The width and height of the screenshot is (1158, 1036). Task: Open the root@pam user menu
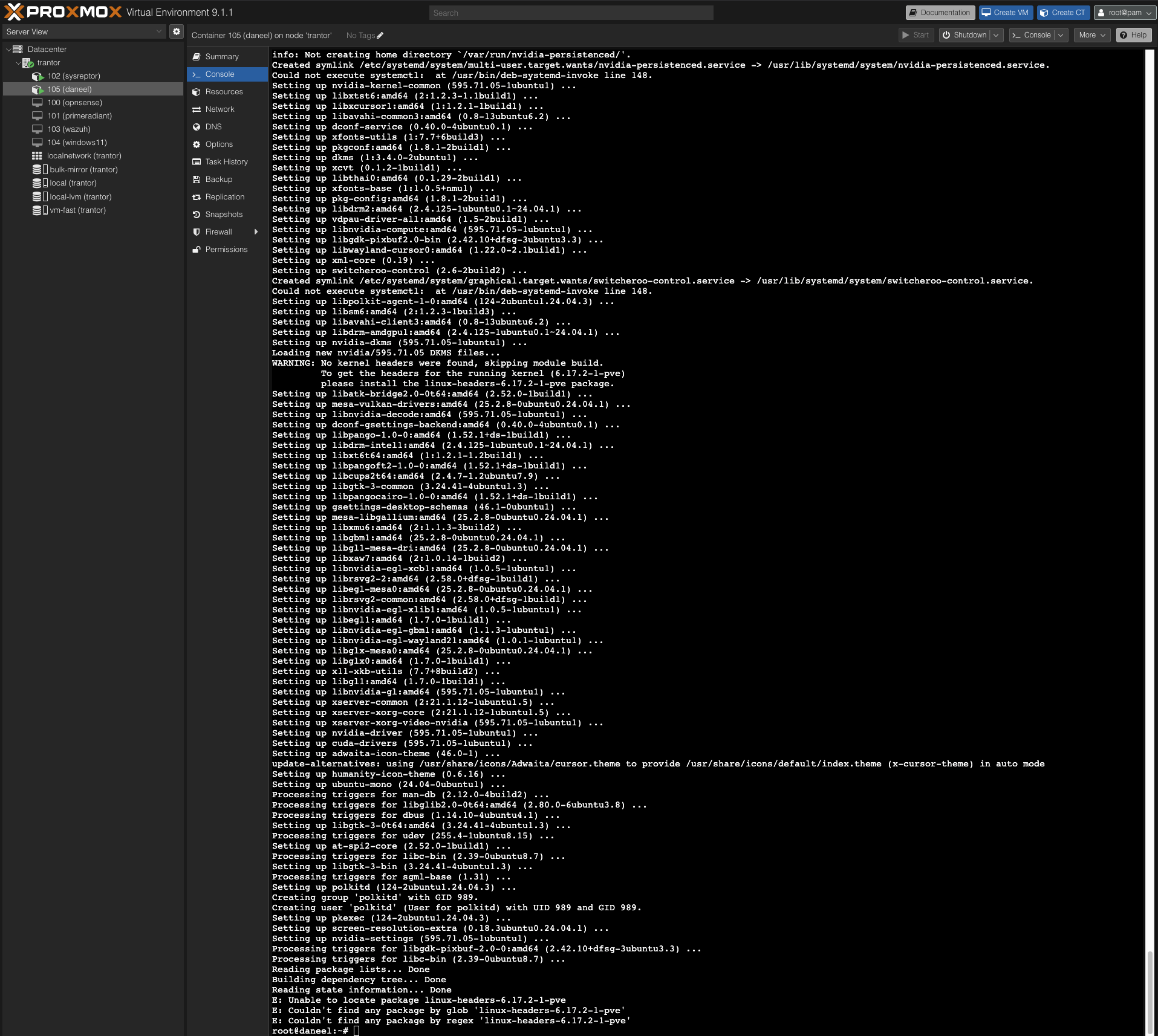(x=1125, y=13)
